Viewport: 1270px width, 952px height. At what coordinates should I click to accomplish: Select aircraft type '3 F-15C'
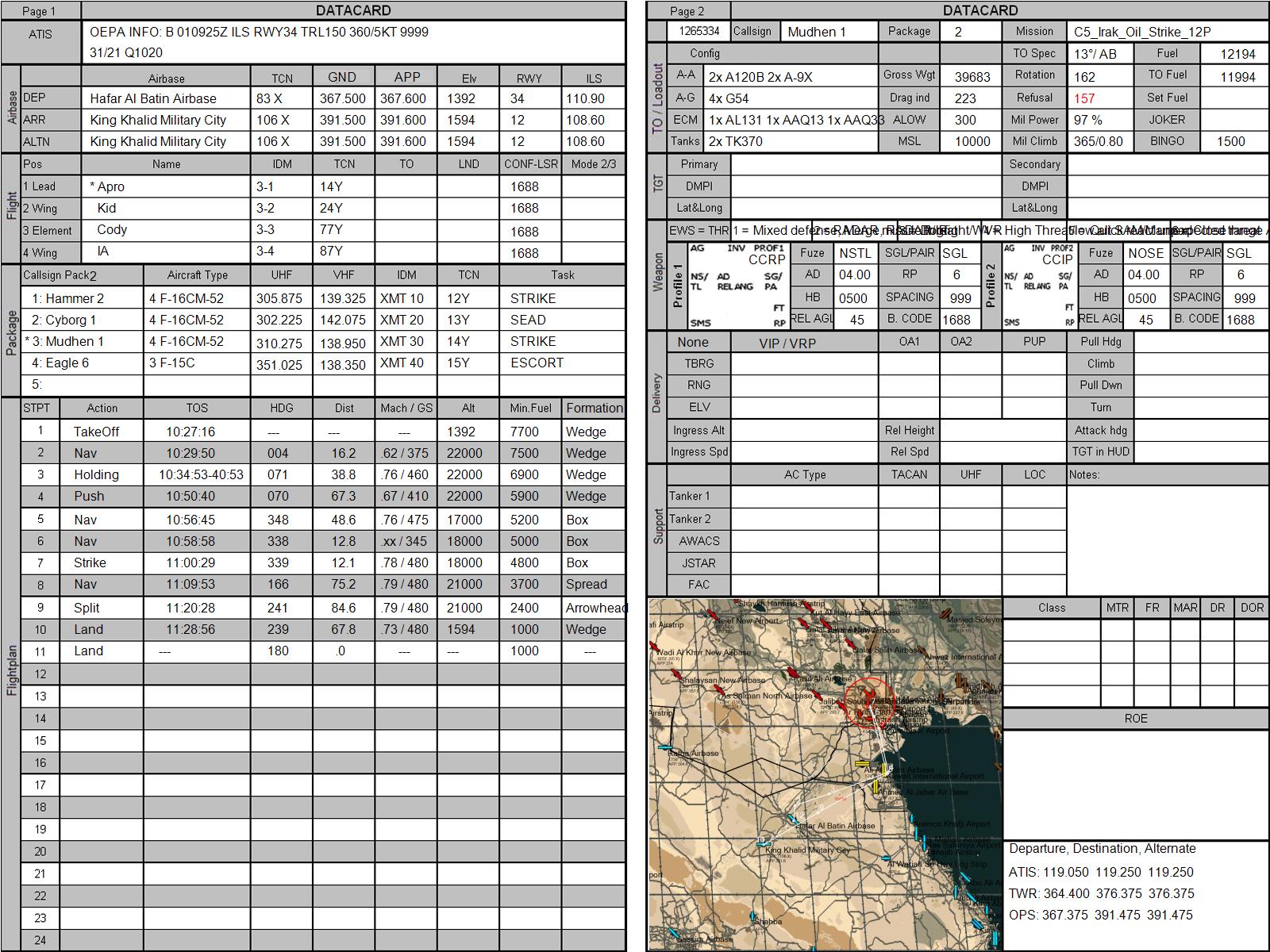(171, 363)
